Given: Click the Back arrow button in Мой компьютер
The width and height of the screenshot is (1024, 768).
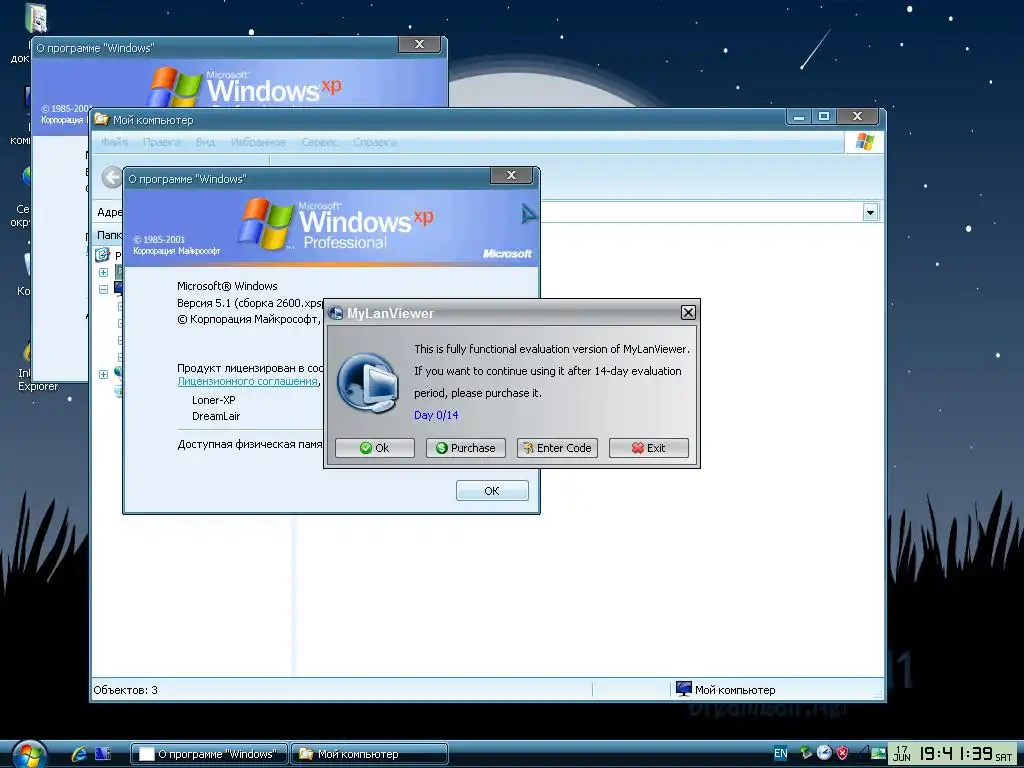Looking at the screenshot, I should [112, 177].
